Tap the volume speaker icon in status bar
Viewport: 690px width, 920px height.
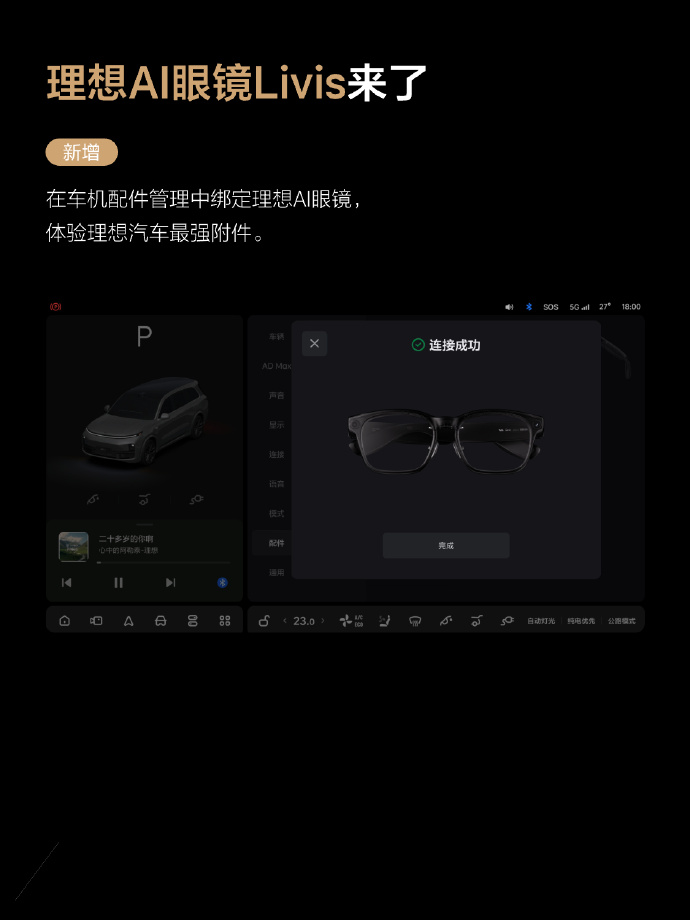509,307
